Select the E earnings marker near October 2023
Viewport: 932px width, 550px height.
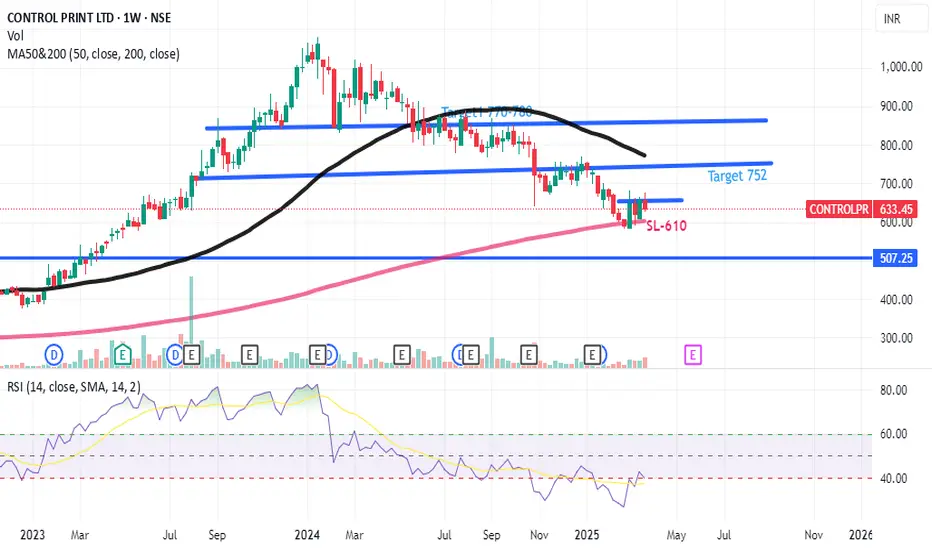tap(250, 356)
